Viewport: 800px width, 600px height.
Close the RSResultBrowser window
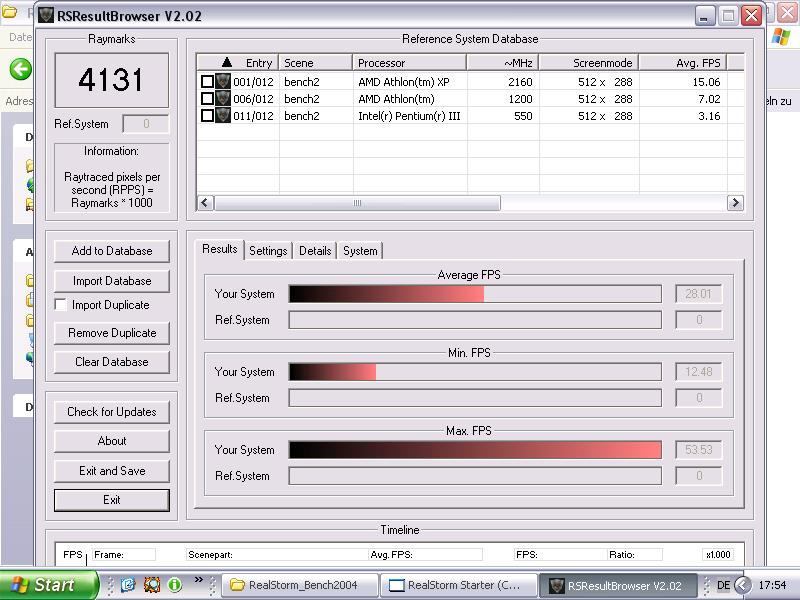click(752, 15)
